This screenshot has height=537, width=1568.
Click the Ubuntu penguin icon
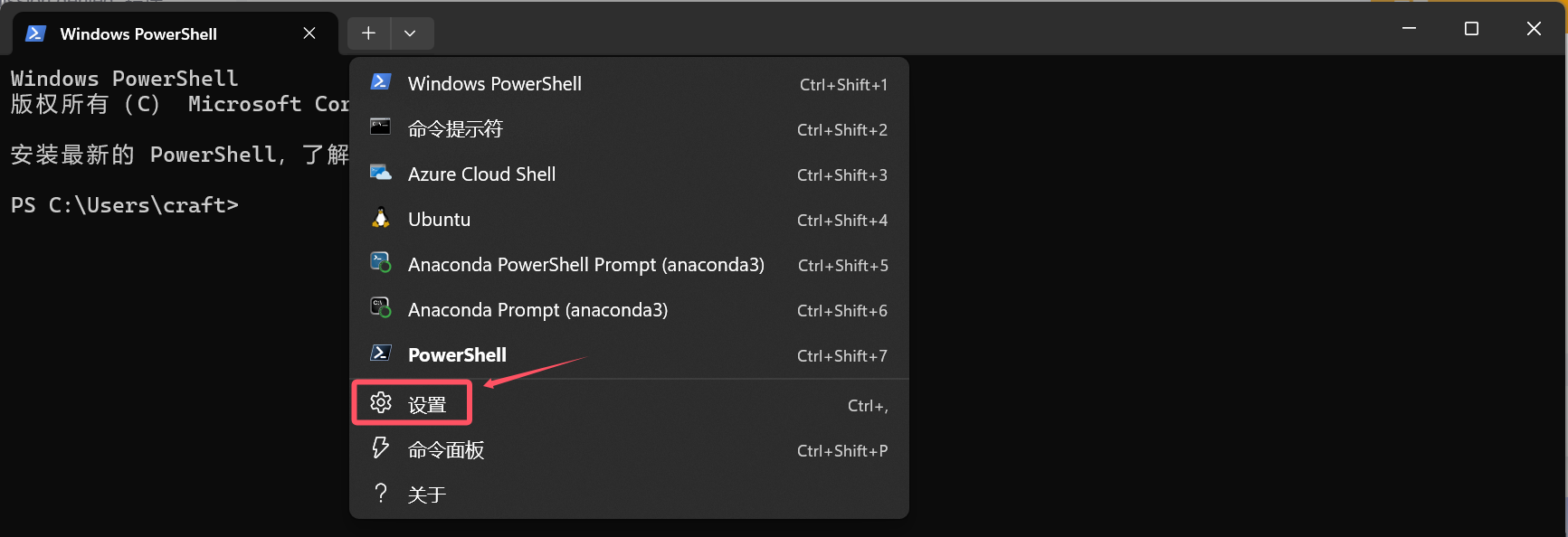click(381, 217)
